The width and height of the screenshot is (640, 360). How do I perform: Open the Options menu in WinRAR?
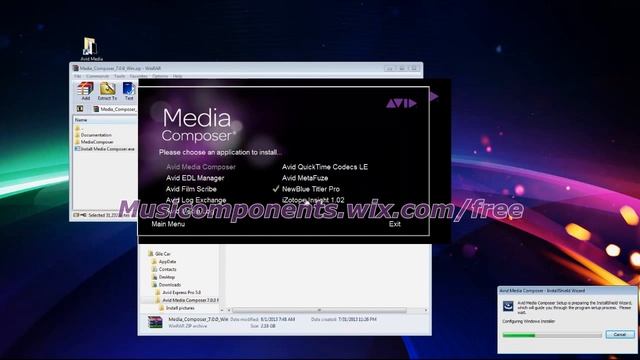(160, 76)
